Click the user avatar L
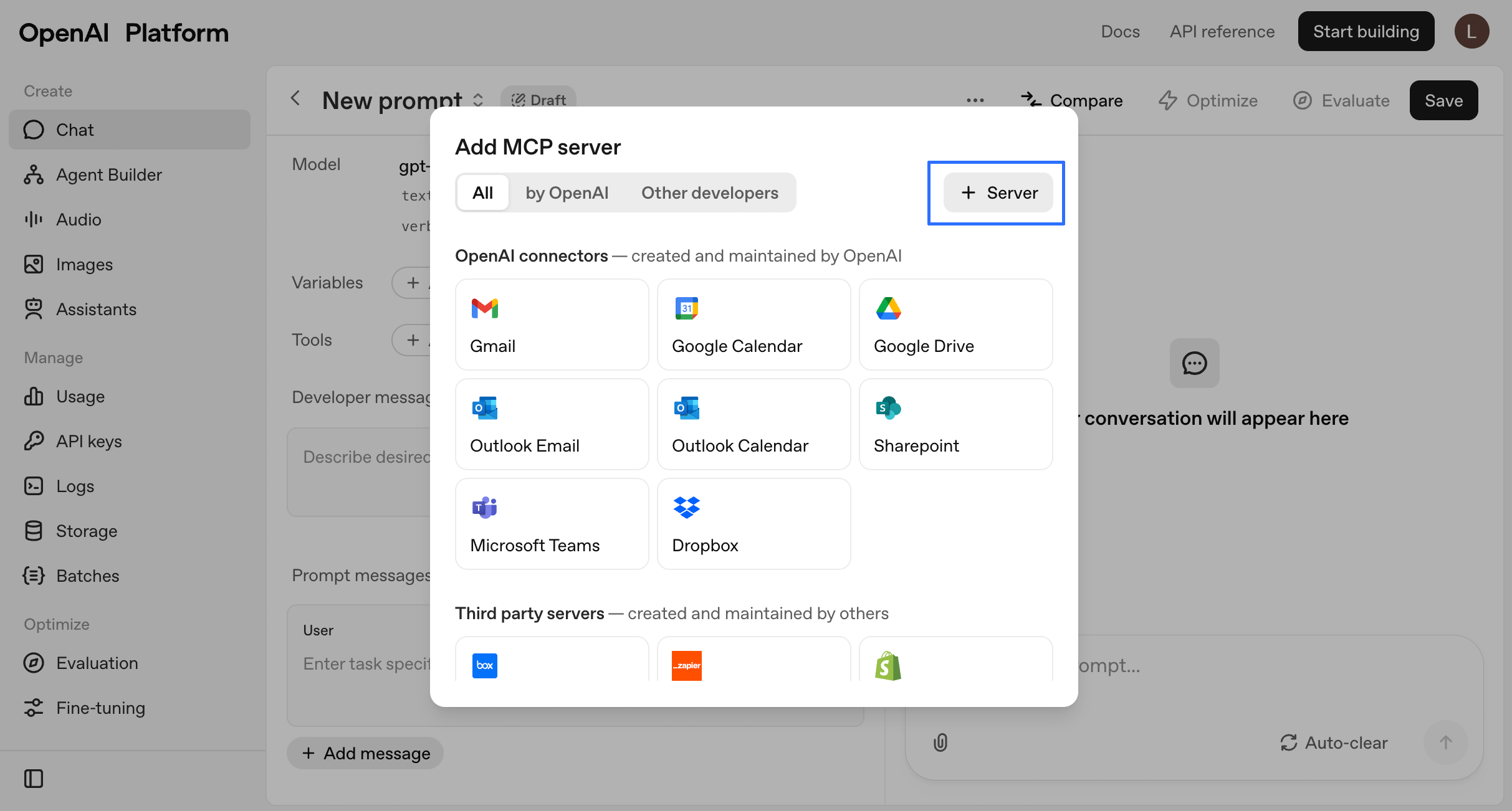The height and width of the screenshot is (811, 1512). (1471, 31)
